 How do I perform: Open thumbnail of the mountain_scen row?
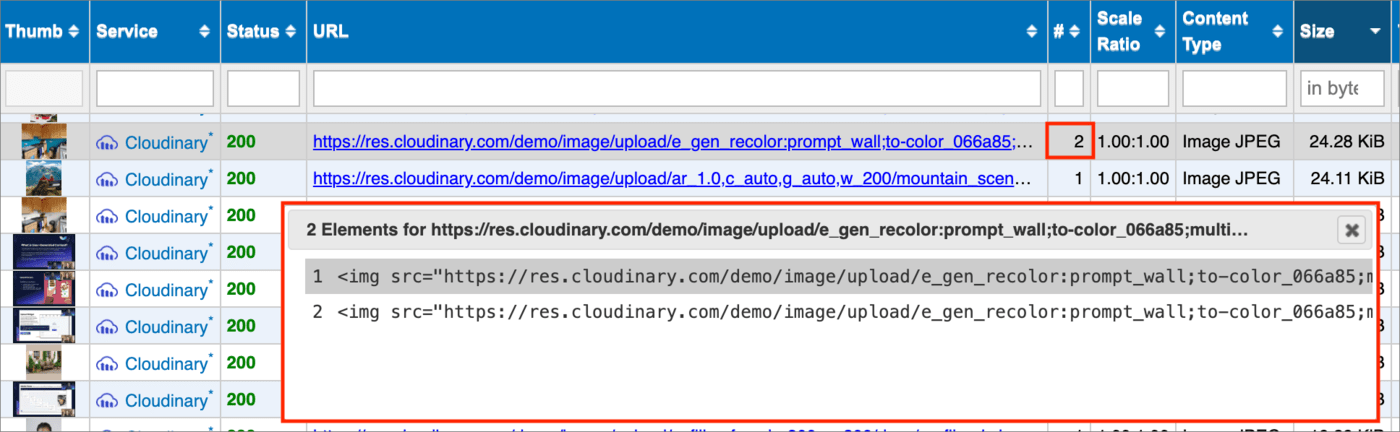coord(44,179)
